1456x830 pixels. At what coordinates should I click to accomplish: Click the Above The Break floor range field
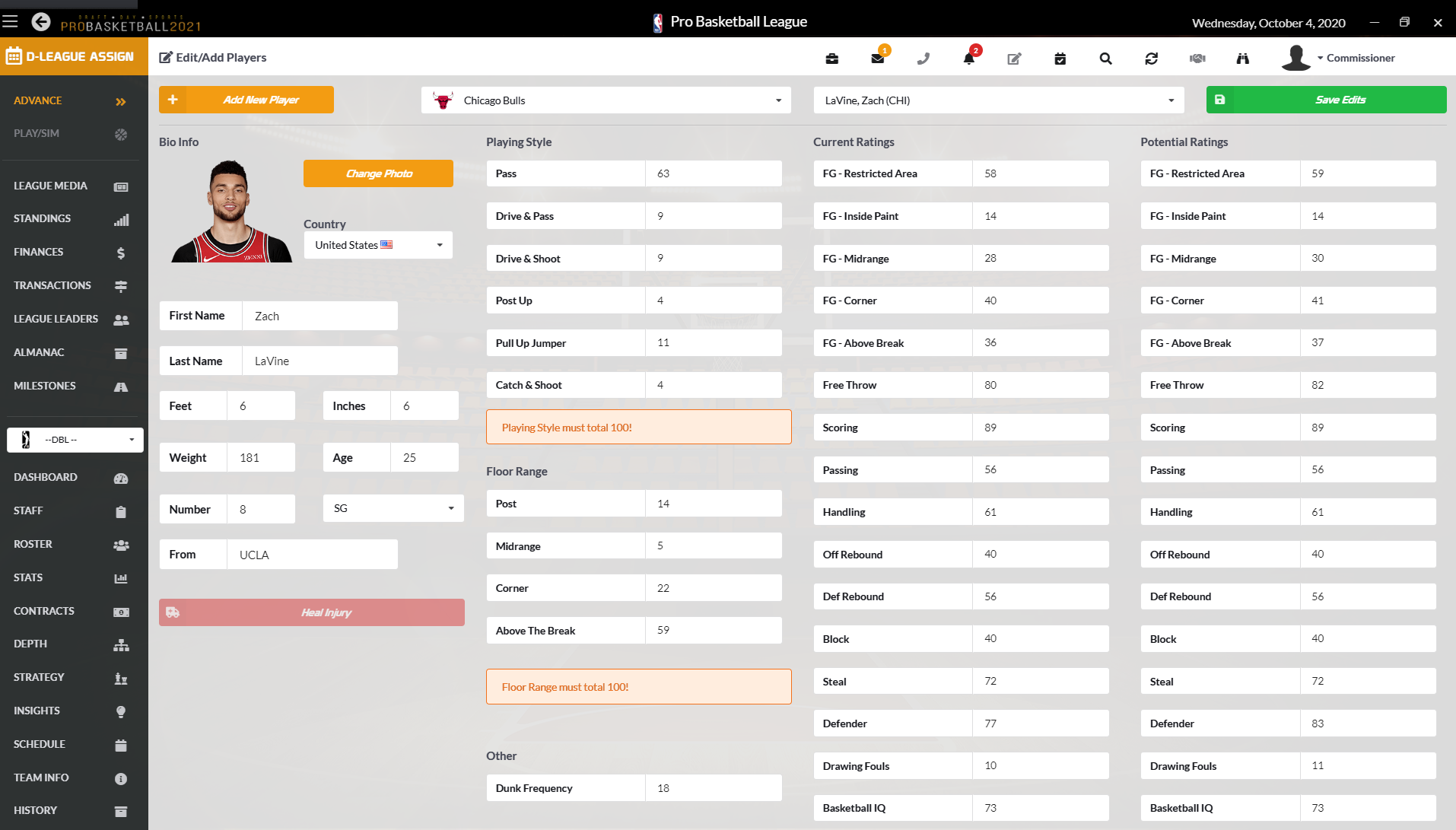[714, 631]
